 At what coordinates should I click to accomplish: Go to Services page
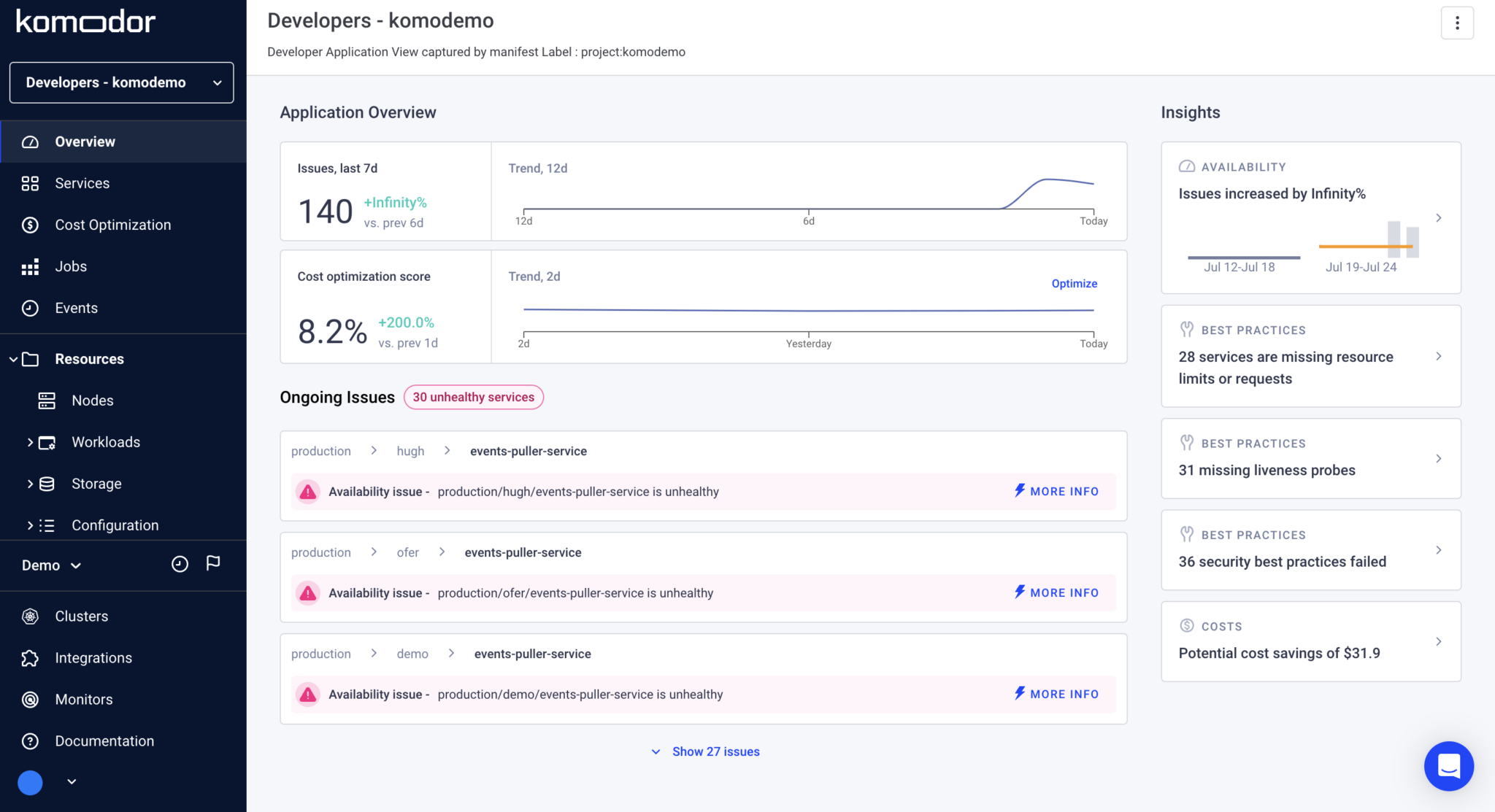(x=123, y=183)
